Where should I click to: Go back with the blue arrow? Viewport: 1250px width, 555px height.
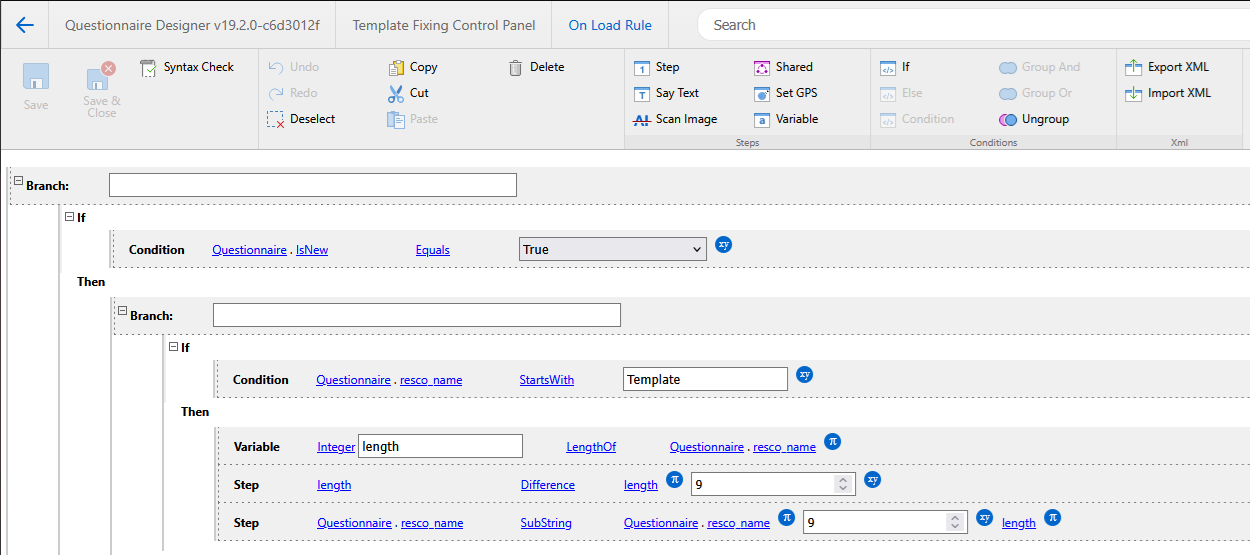tap(25, 25)
